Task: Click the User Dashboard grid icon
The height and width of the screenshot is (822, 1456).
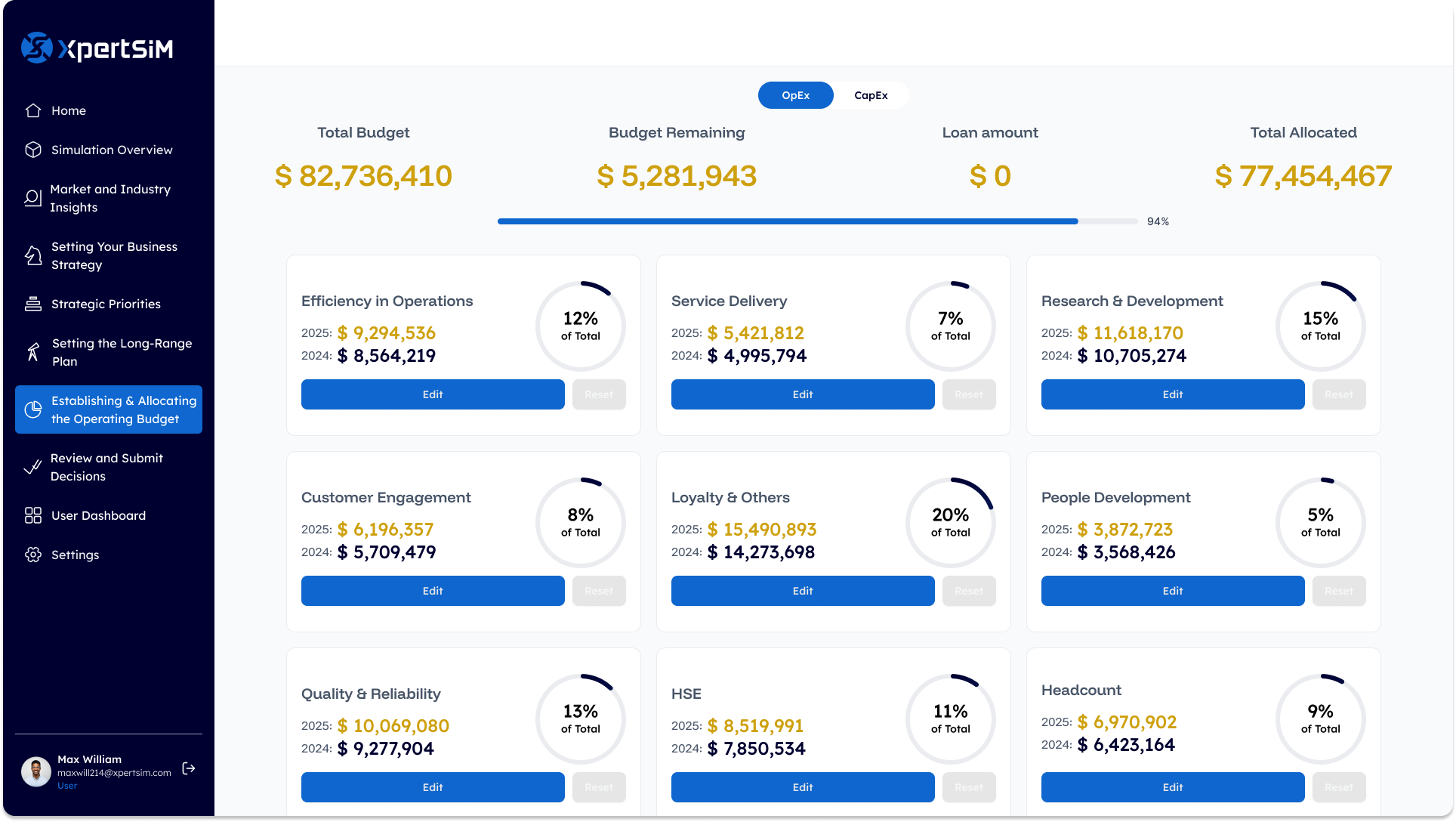Action: click(x=32, y=515)
